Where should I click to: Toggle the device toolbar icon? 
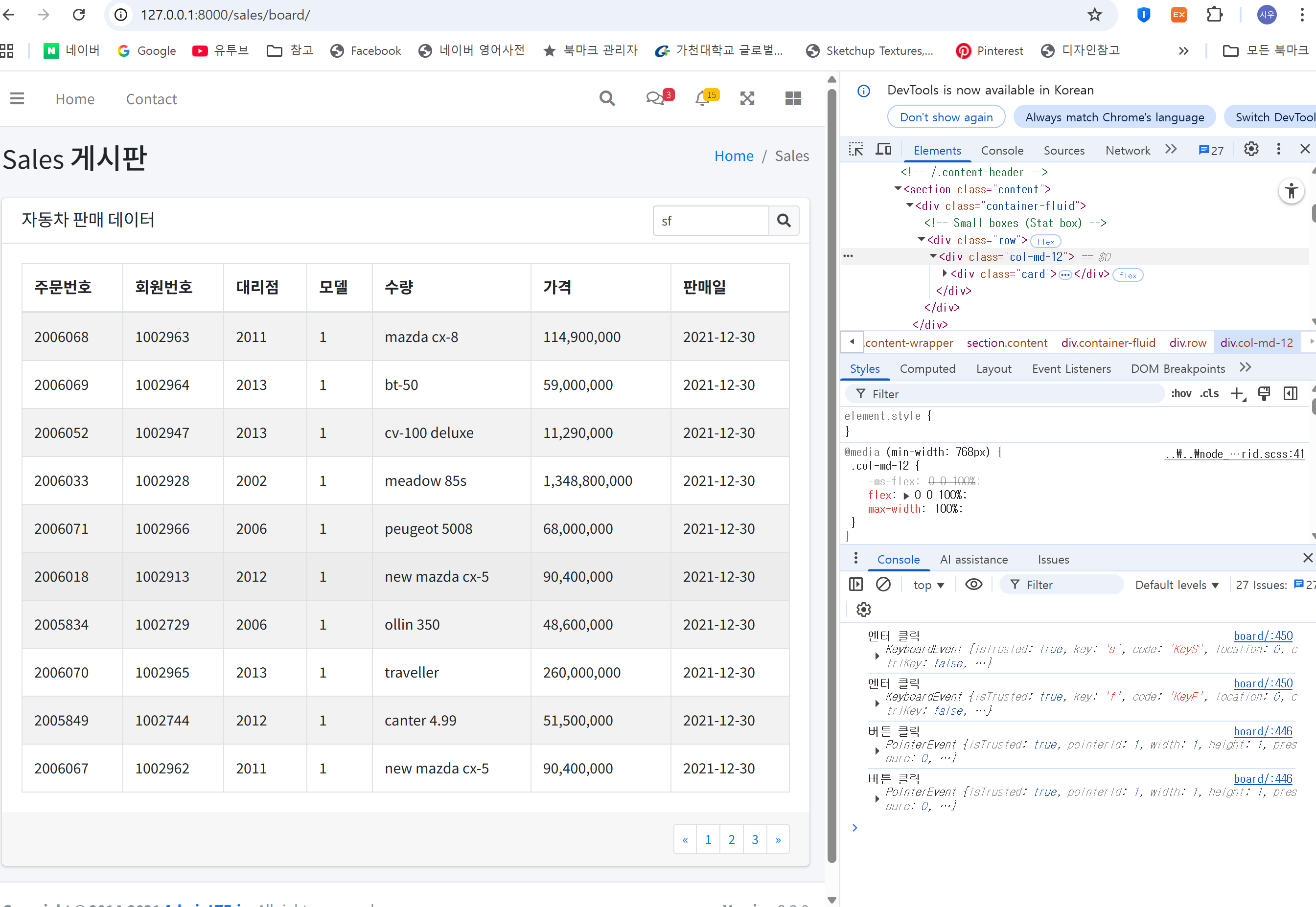(x=883, y=150)
